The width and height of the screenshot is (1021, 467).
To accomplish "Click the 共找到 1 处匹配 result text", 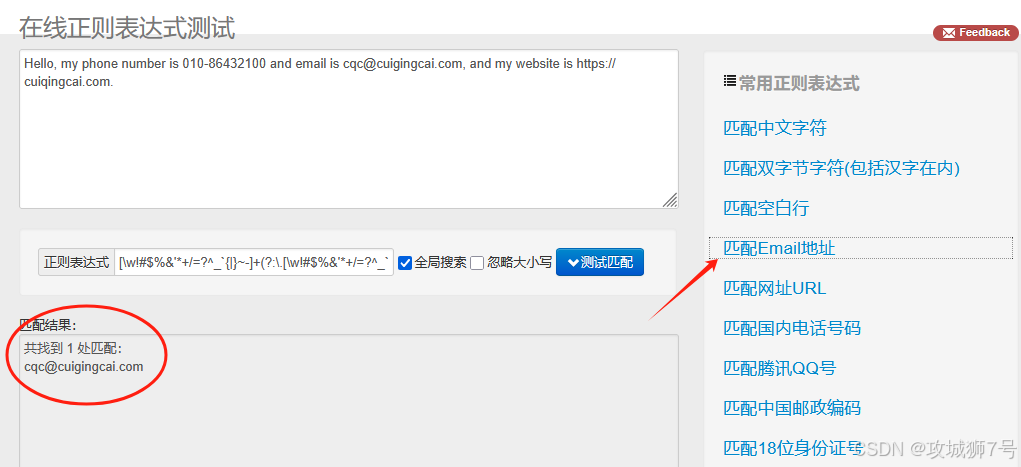I will click(72, 349).
